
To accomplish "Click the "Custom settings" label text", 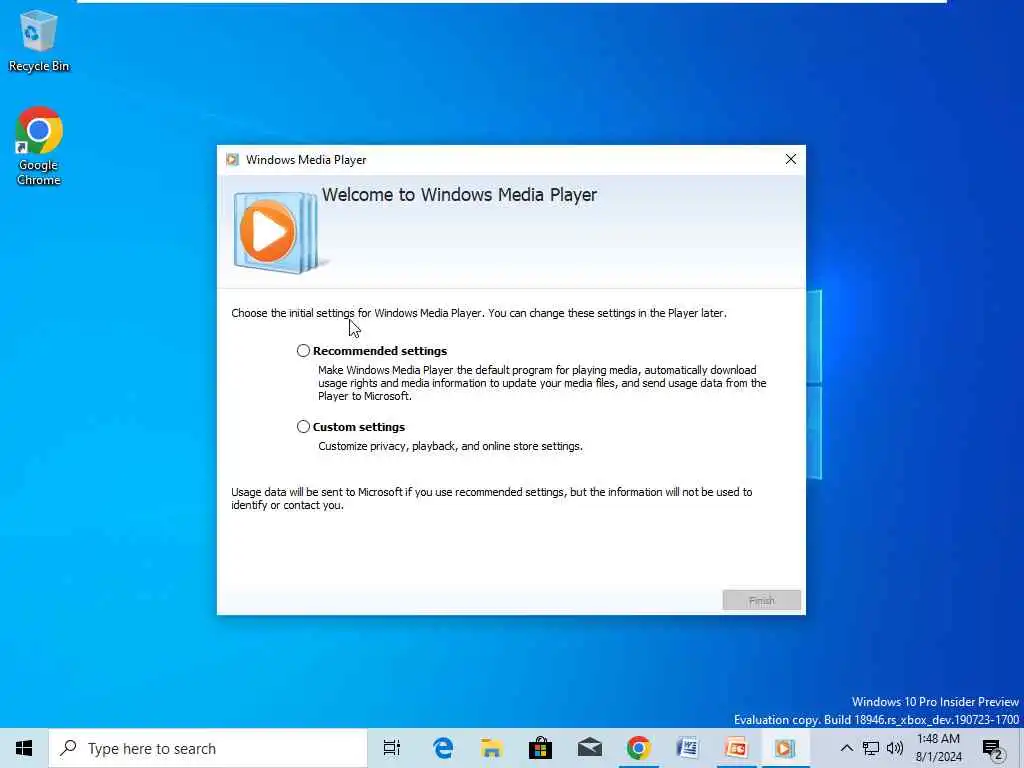I will click(359, 427).
